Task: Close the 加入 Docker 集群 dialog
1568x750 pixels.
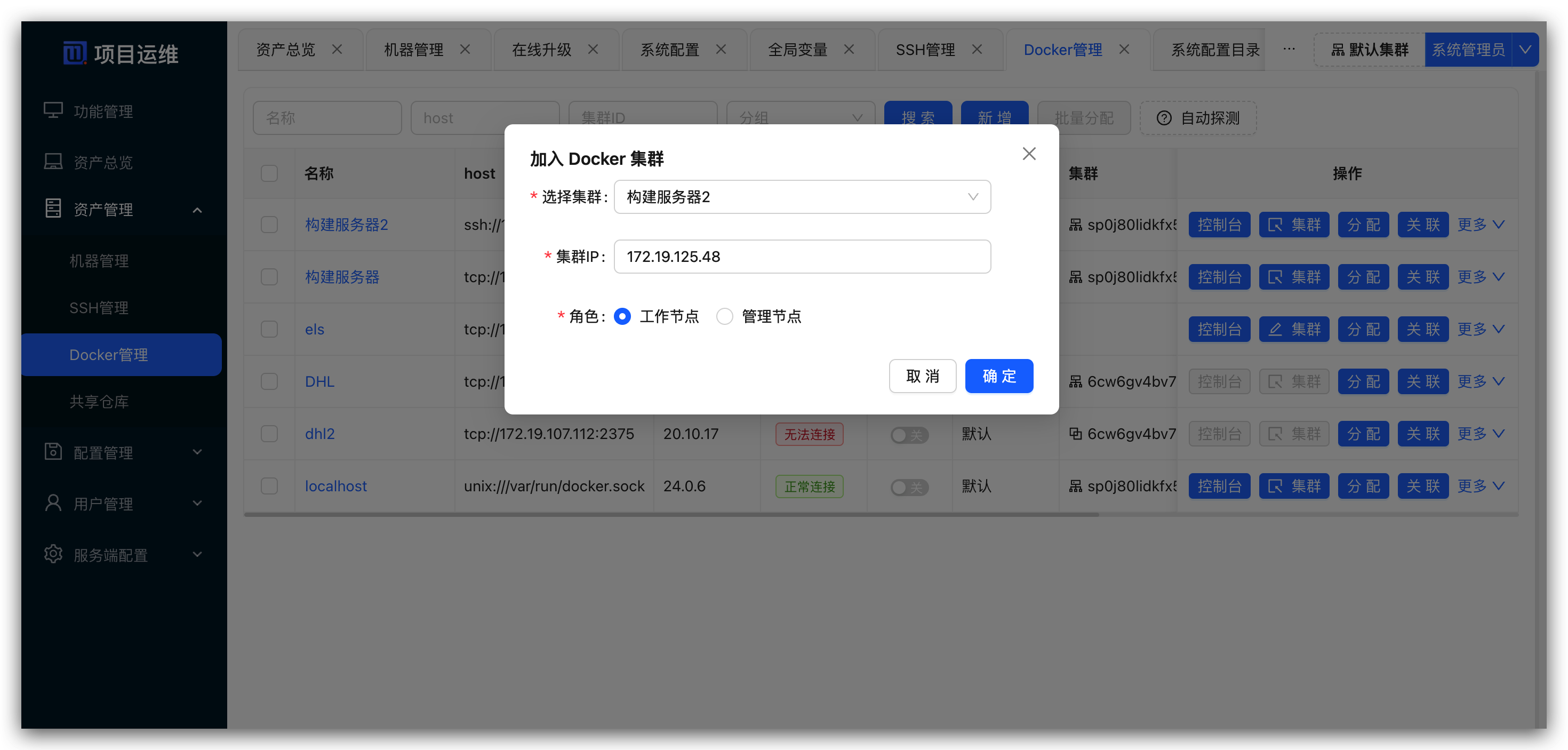Action: pos(1029,154)
